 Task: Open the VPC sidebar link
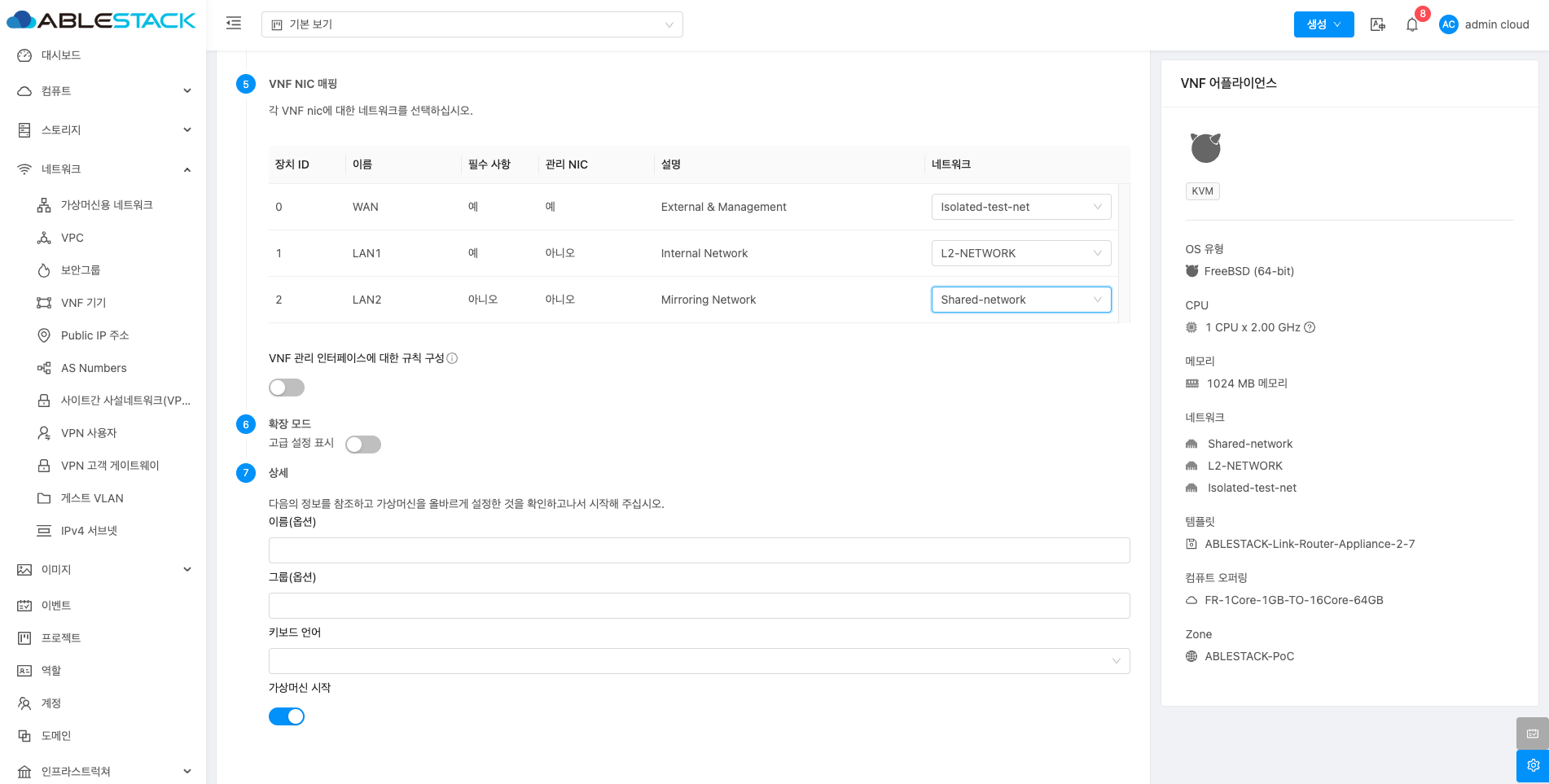click(x=72, y=238)
